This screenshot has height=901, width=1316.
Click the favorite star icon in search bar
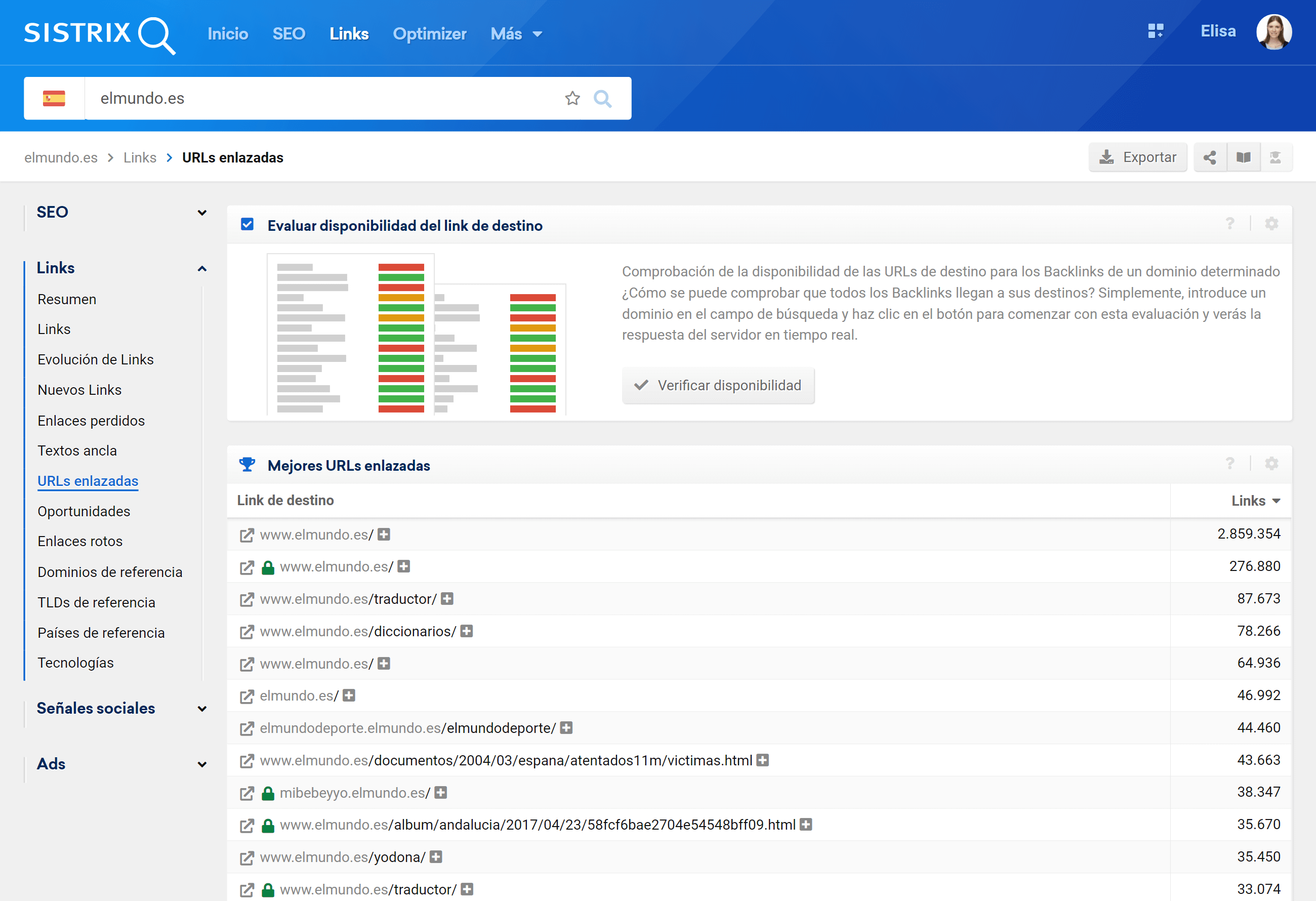(x=572, y=99)
